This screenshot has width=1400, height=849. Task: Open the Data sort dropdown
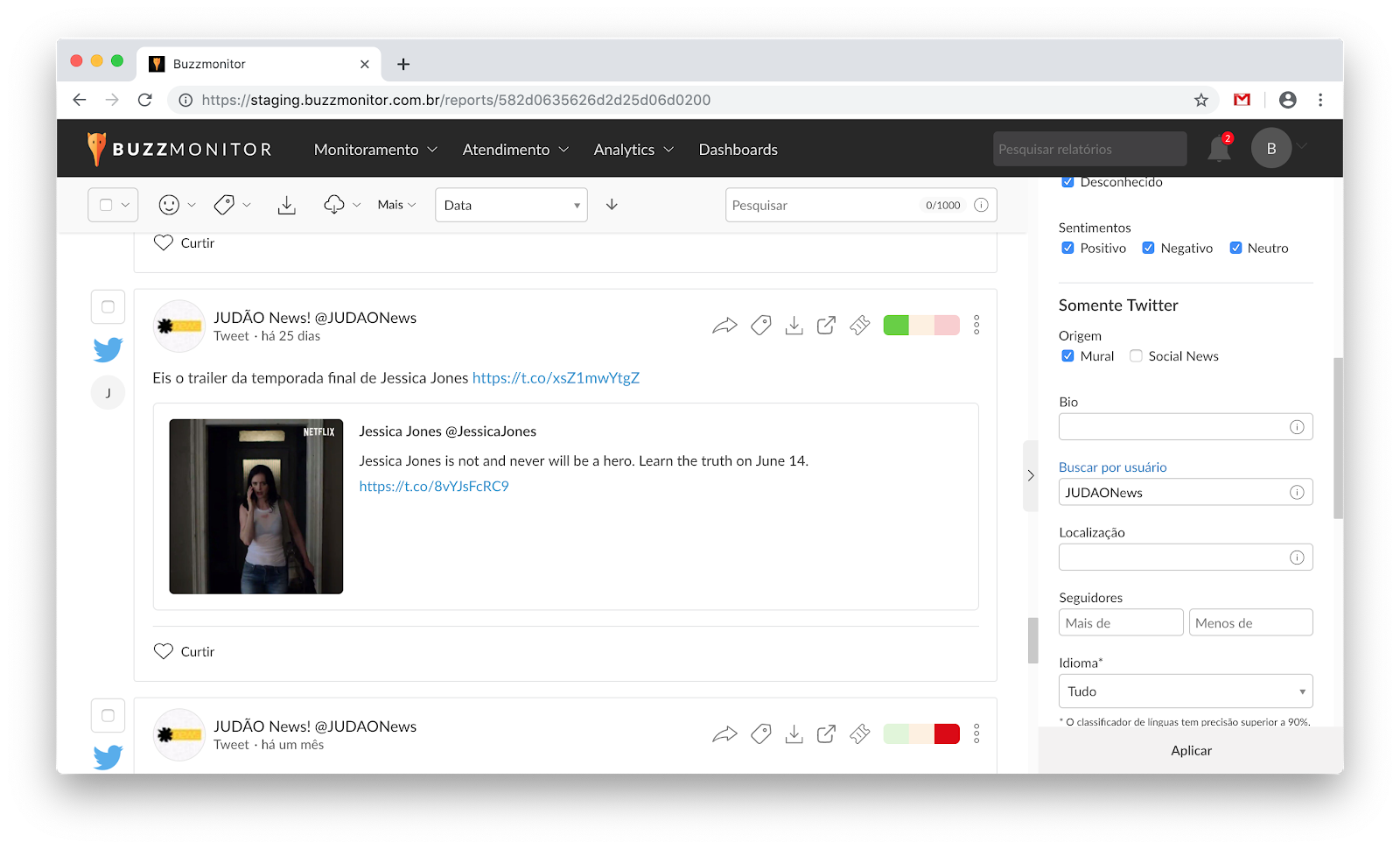point(511,205)
